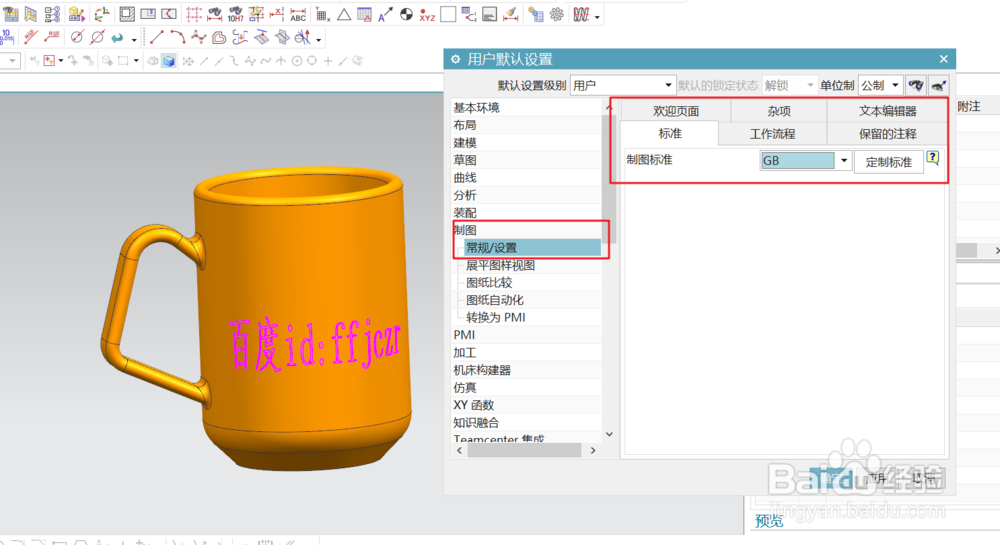The image size is (1000, 545).
Task: Toggle the shaded blue cube display icon
Action: (168, 61)
